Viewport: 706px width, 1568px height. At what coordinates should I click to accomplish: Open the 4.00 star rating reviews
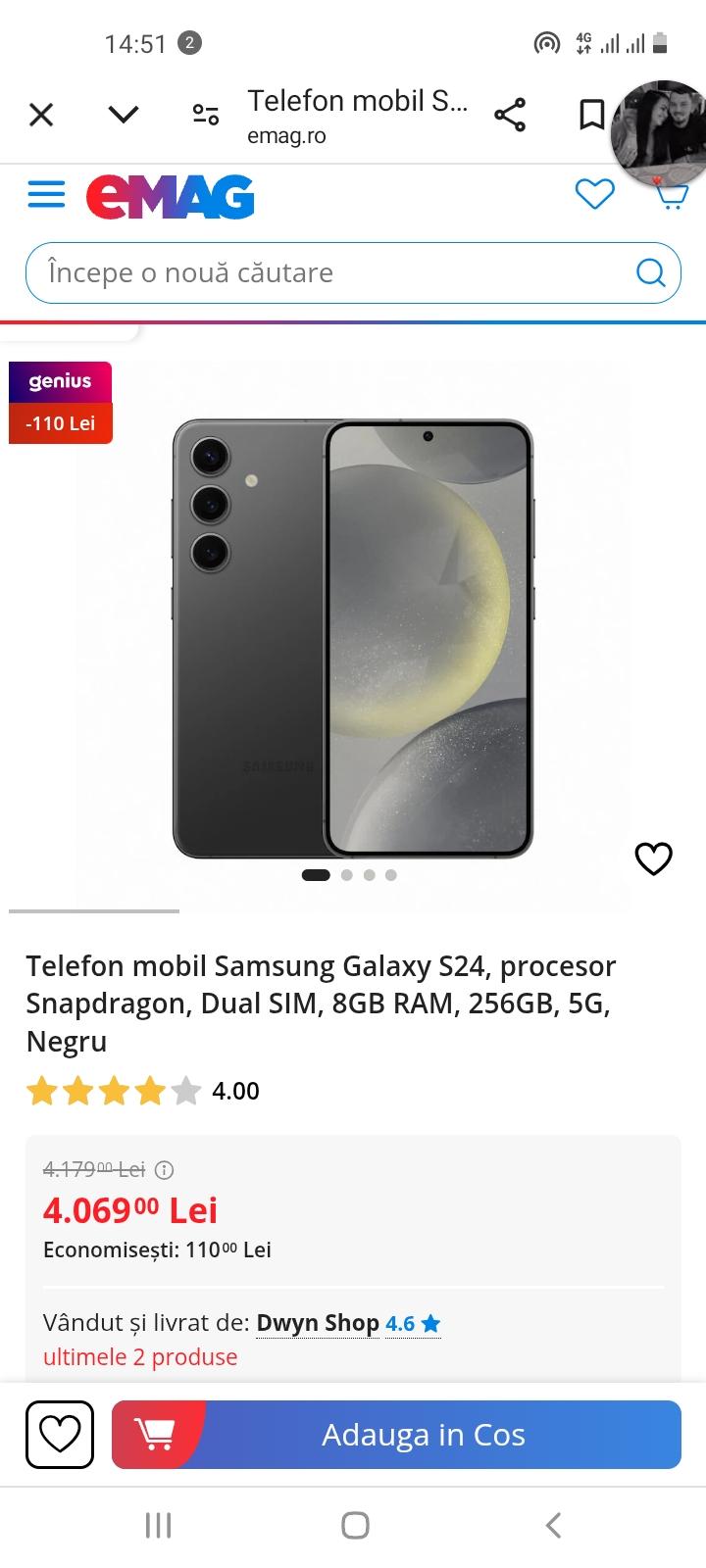[x=143, y=1091]
